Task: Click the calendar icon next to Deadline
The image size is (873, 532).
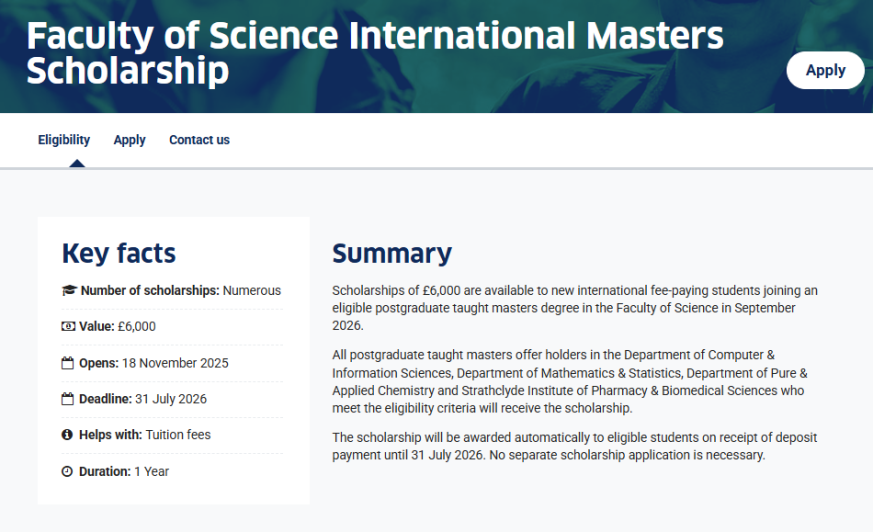Action: (x=68, y=399)
